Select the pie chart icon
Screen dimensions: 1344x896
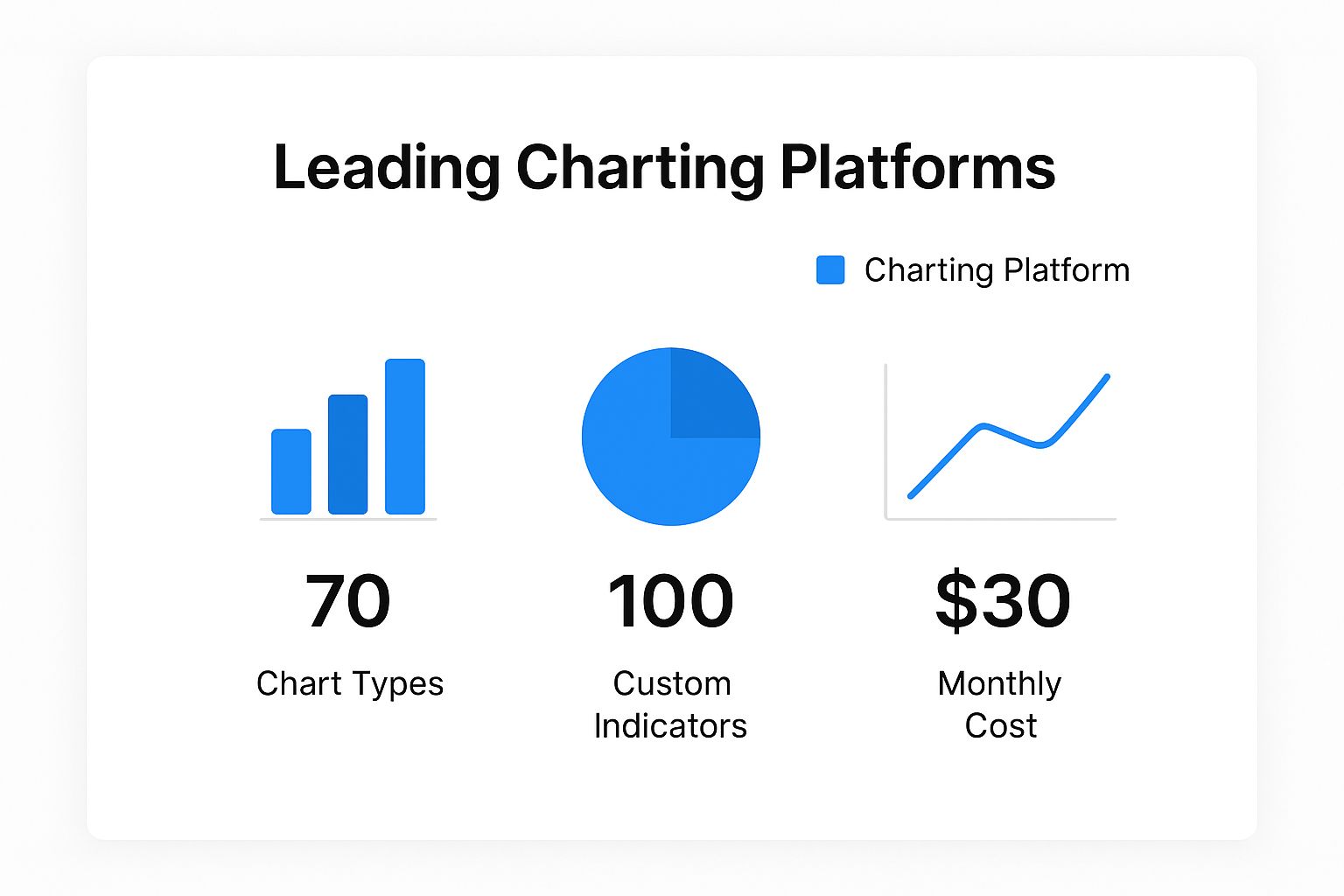click(671, 437)
